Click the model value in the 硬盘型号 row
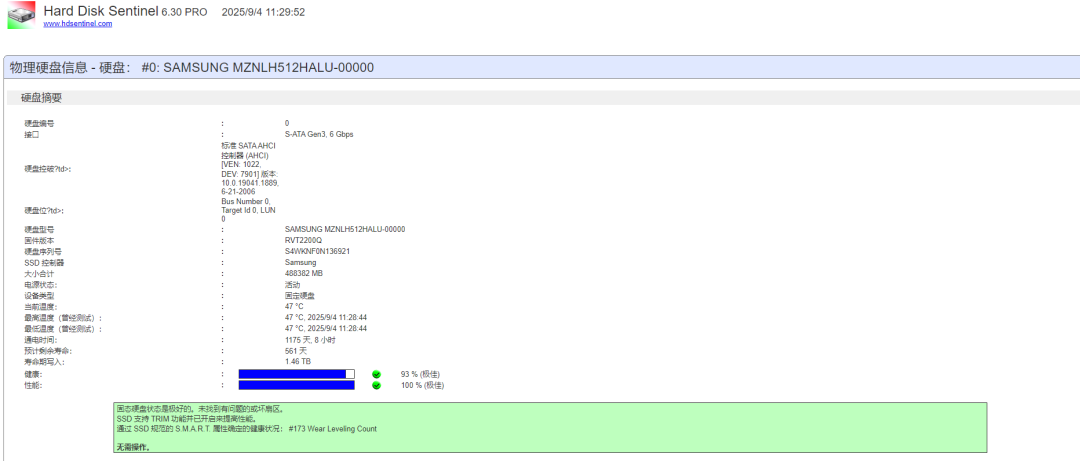The image size is (1080, 461). tap(345, 229)
